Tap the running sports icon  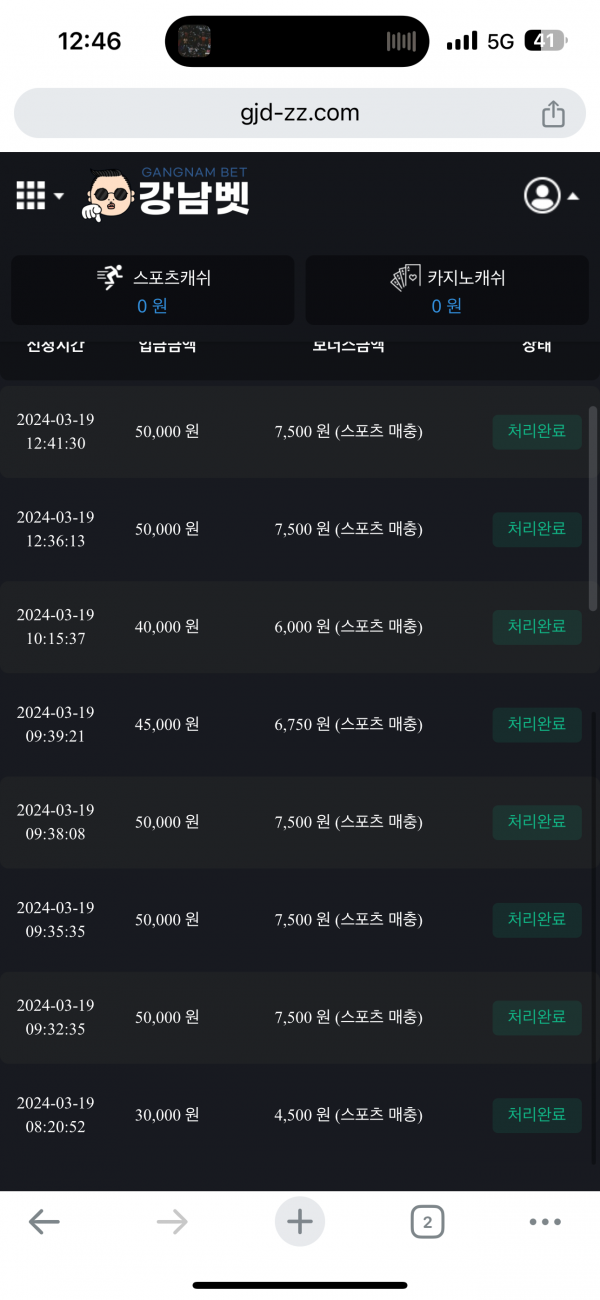coord(110,278)
